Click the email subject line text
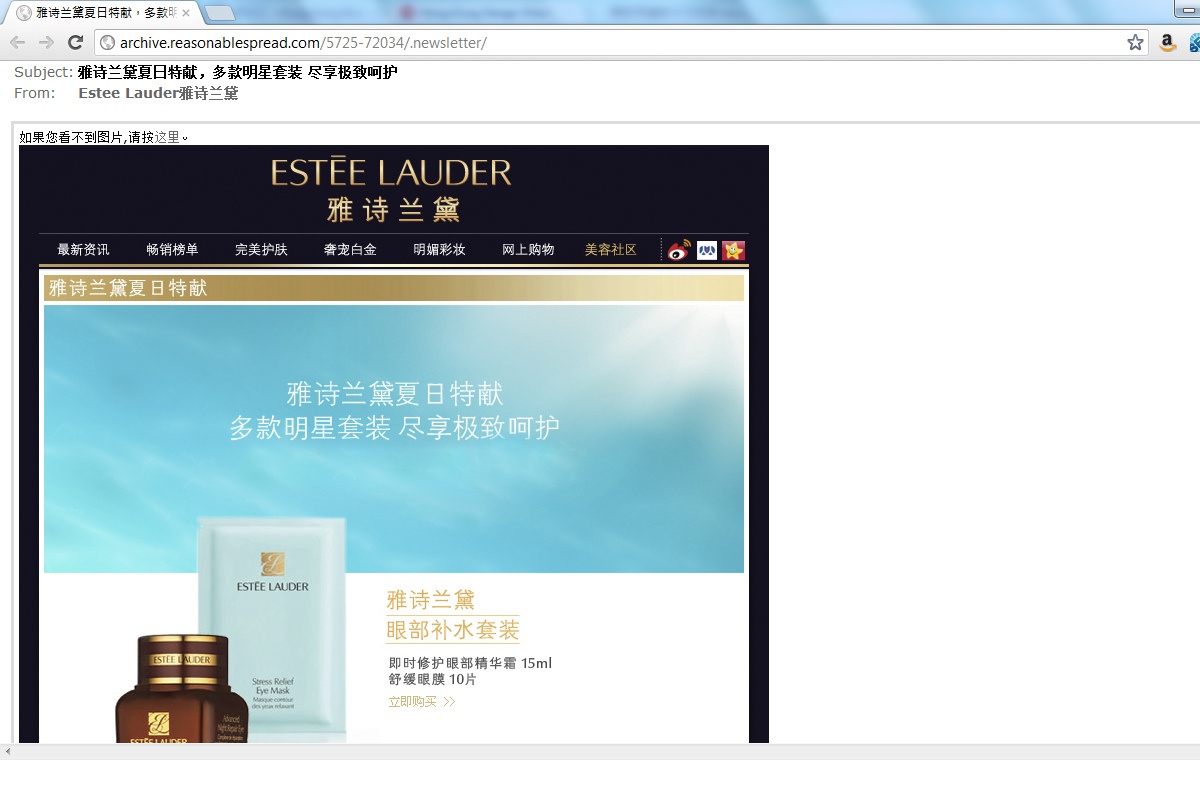Image resolution: width=1200 pixels, height=800 pixels. click(237, 72)
